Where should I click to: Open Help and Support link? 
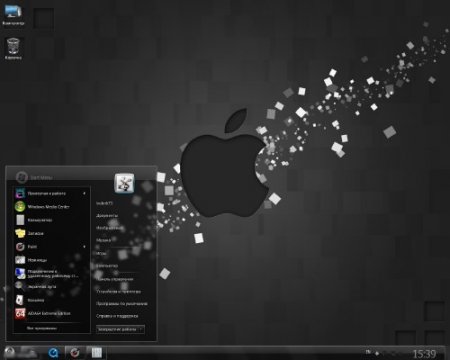(117, 316)
